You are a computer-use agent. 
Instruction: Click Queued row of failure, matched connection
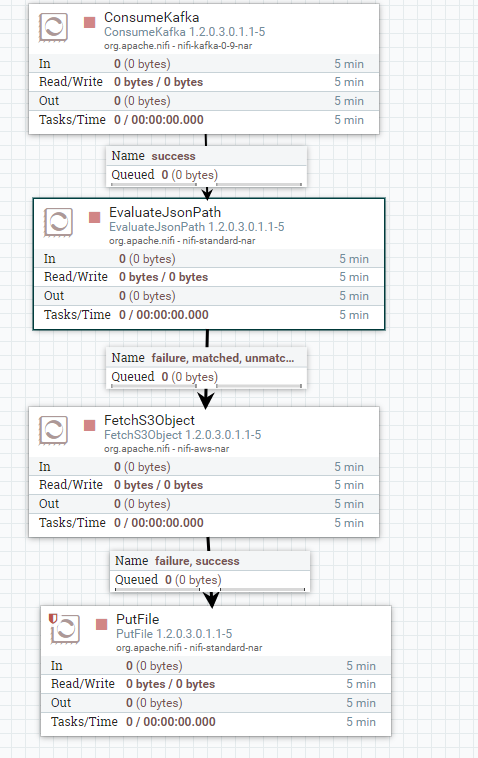click(x=206, y=377)
